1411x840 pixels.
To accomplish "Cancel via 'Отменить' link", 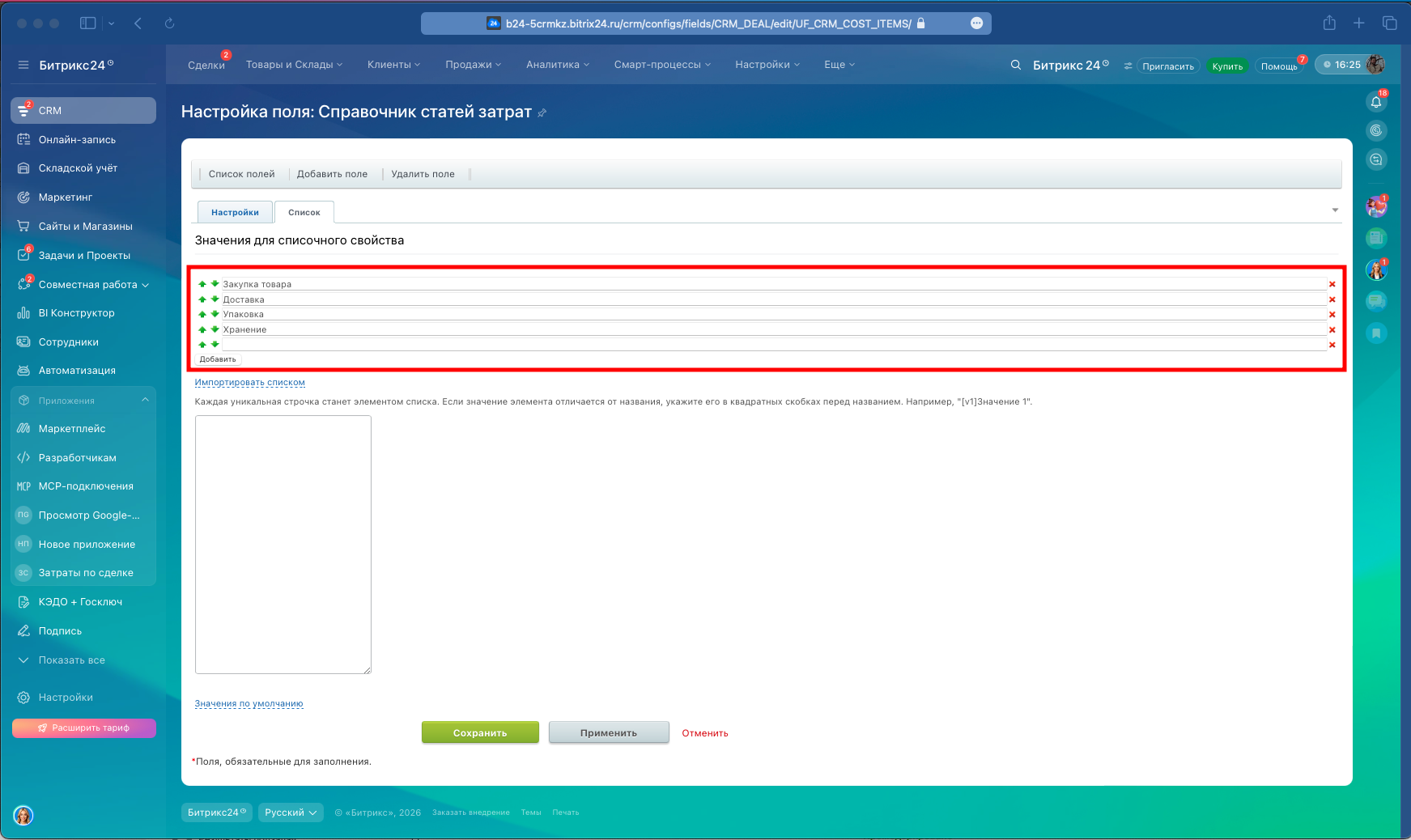I will [705, 733].
